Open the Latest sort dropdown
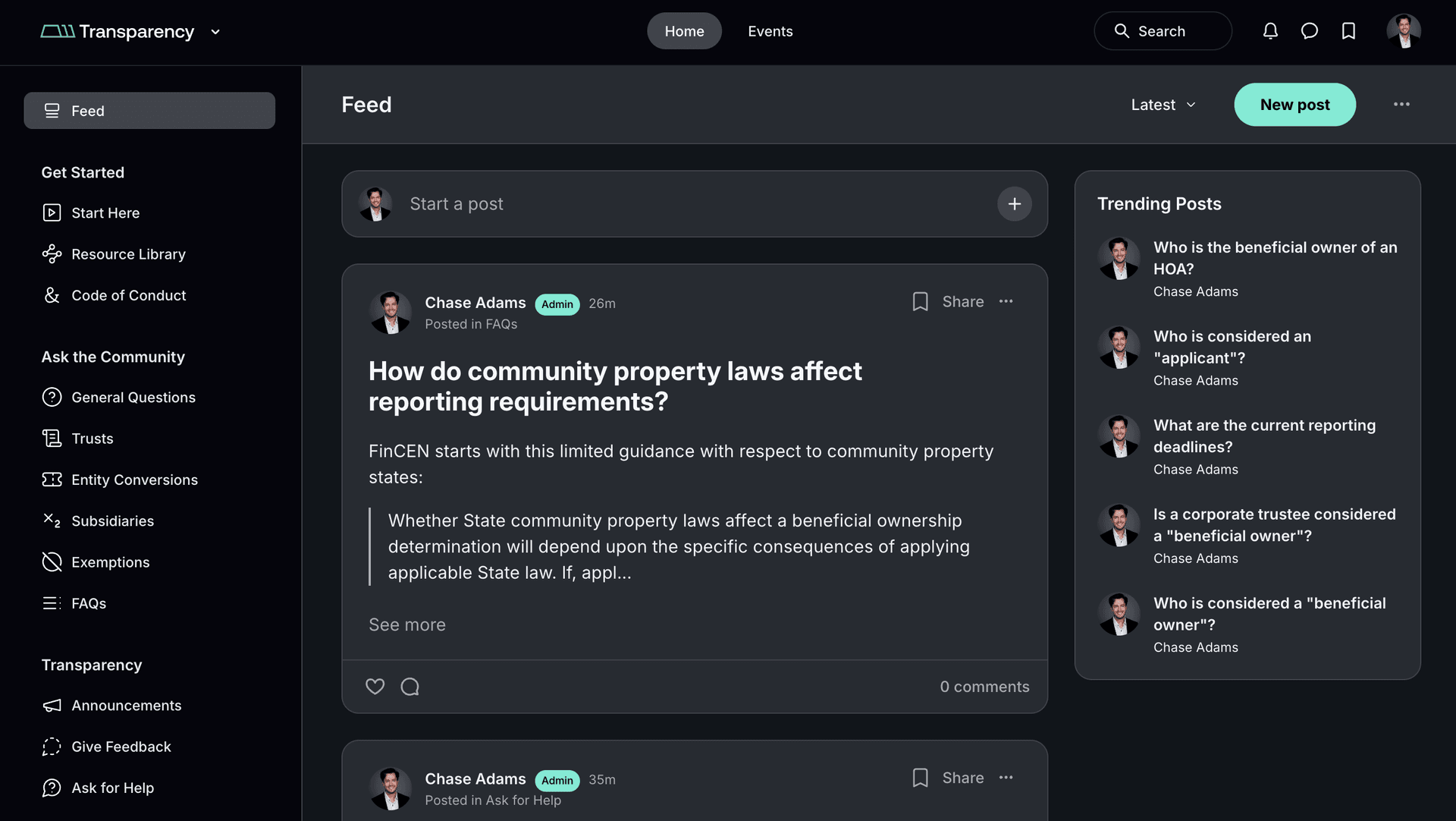This screenshot has height=821, width=1456. point(1163,105)
